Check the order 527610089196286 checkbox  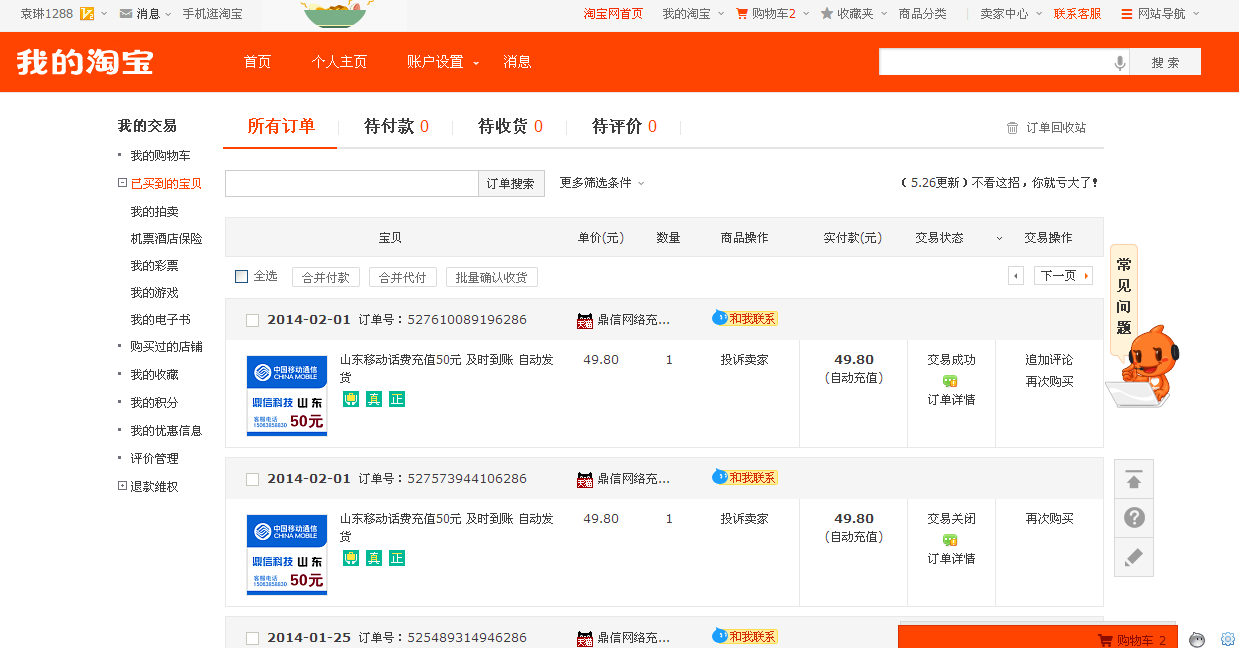[x=253, y=320]
